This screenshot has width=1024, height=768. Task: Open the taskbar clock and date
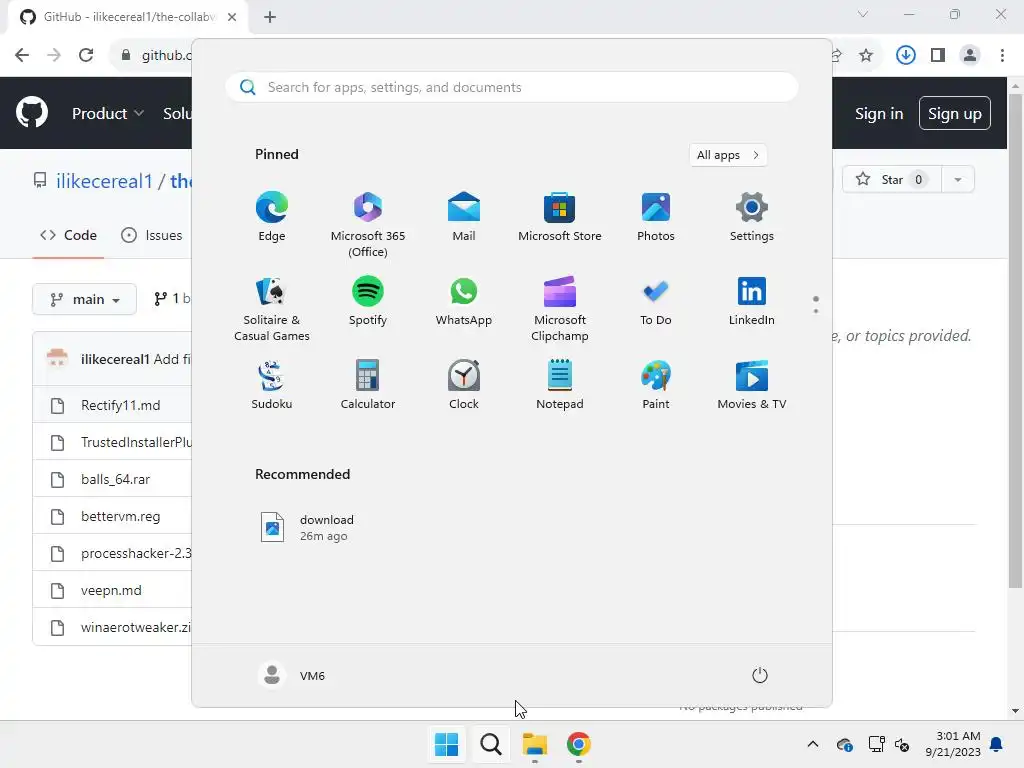click(x=953, y=744)
